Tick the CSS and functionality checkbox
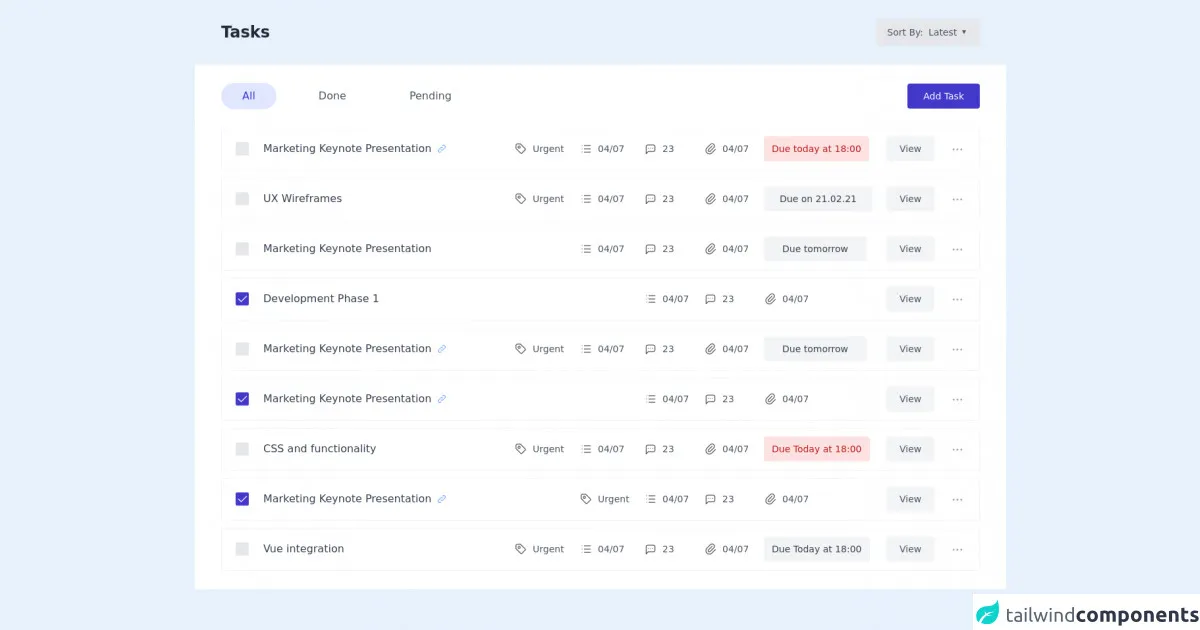The width and height of the screenshot is (1200, 630). [242, 449]
